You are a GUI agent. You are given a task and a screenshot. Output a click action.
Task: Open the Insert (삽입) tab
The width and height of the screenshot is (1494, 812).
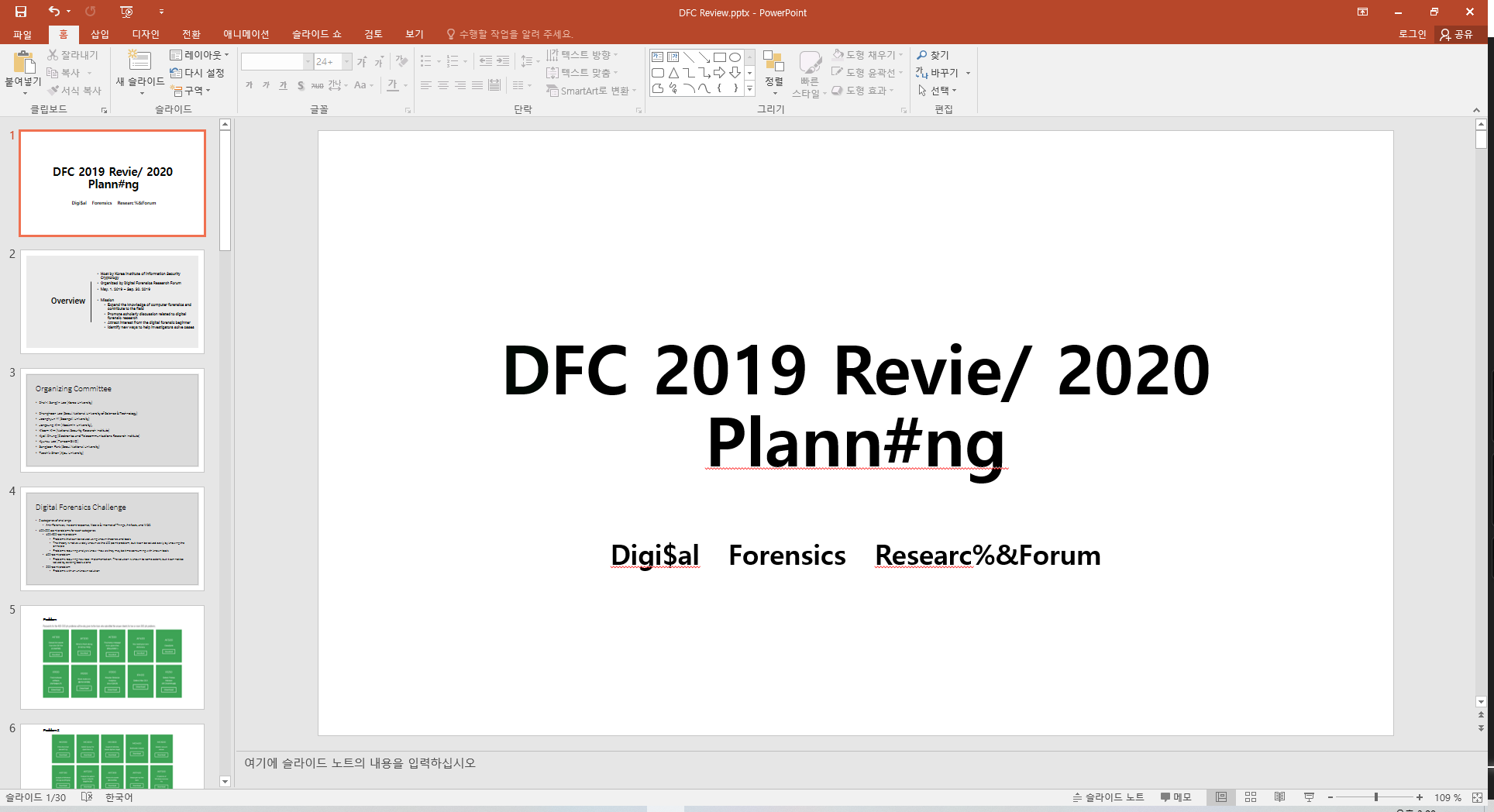pos(100,34)
